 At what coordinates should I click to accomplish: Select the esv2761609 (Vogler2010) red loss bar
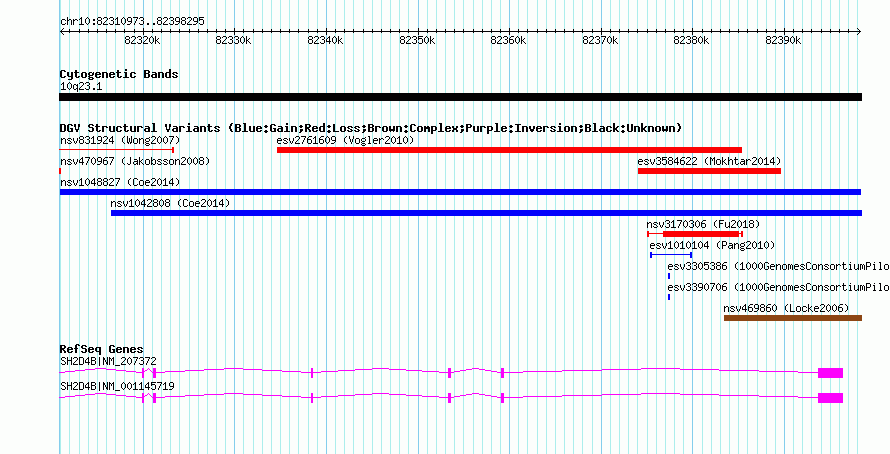coord(509,150)
